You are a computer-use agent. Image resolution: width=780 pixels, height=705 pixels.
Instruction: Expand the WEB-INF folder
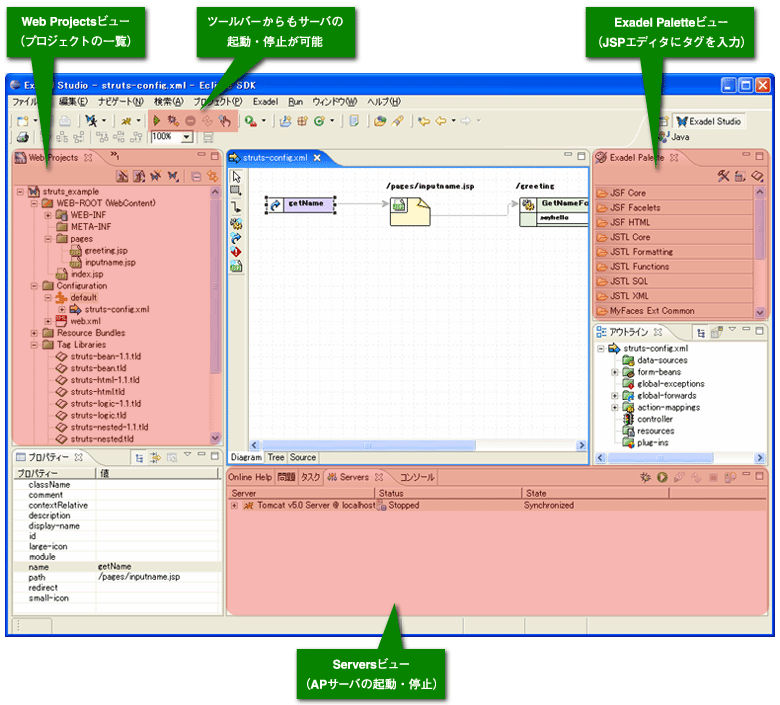pyautogui.click(x=48, y=215)
